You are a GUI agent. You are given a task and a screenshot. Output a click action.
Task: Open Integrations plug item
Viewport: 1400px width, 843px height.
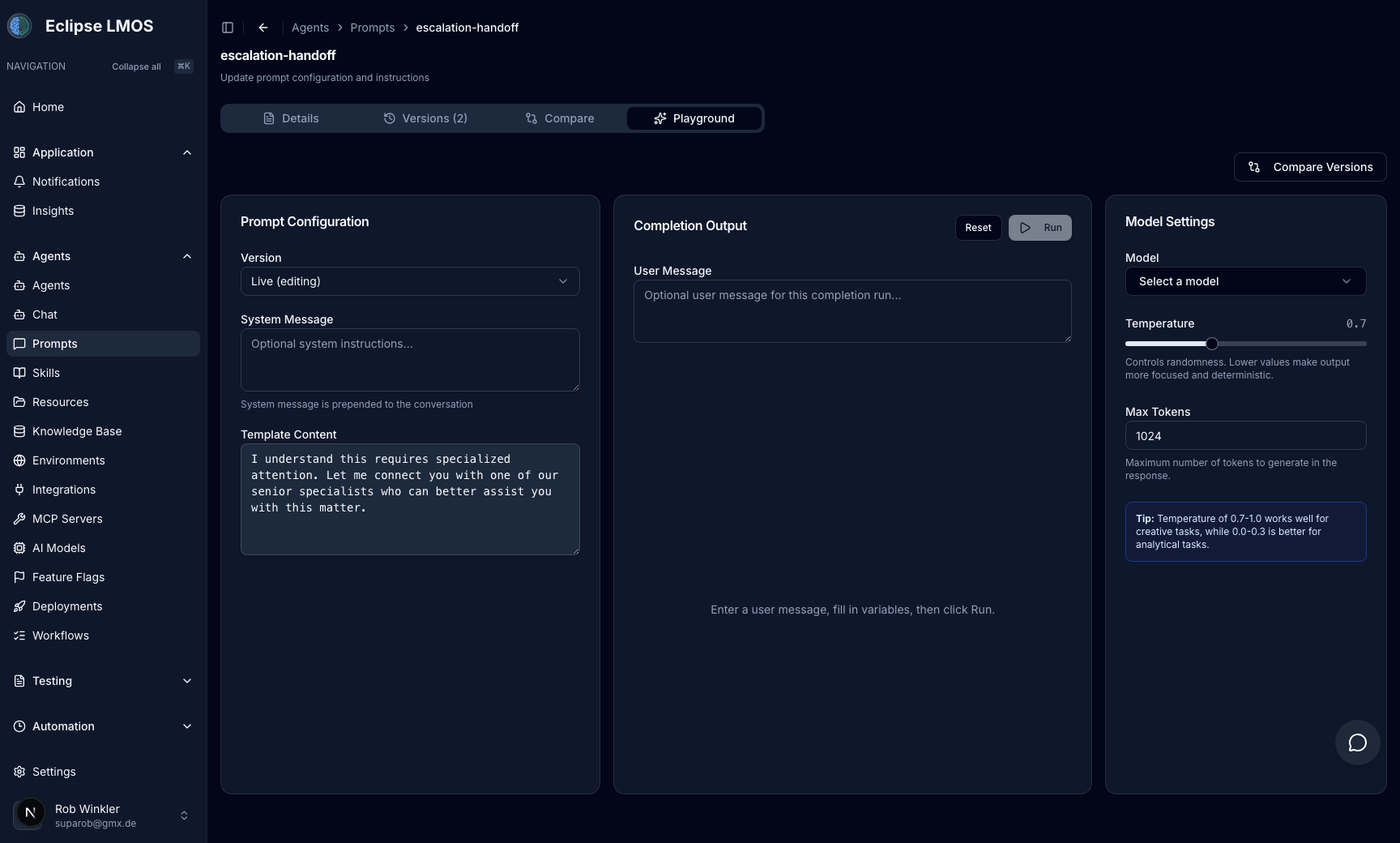103,490
